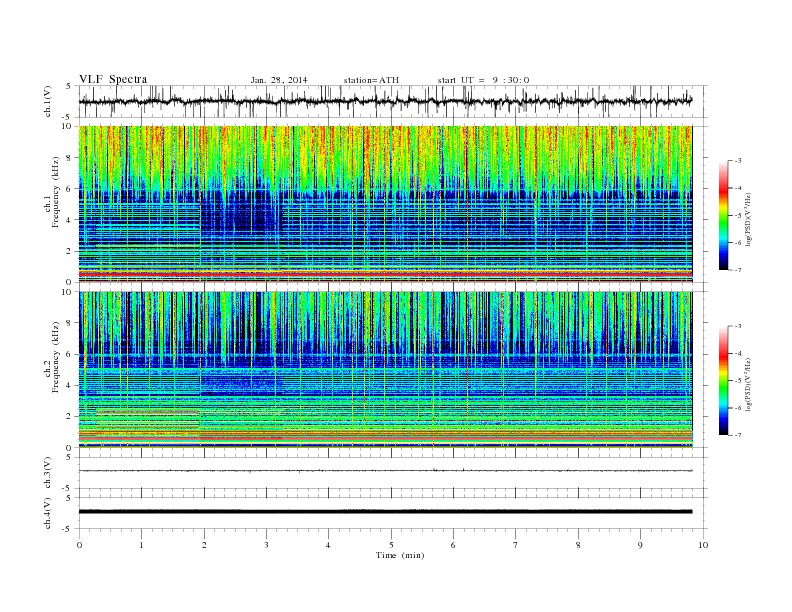Click the "10" tick on the time axis

click(x=703, y=545)
